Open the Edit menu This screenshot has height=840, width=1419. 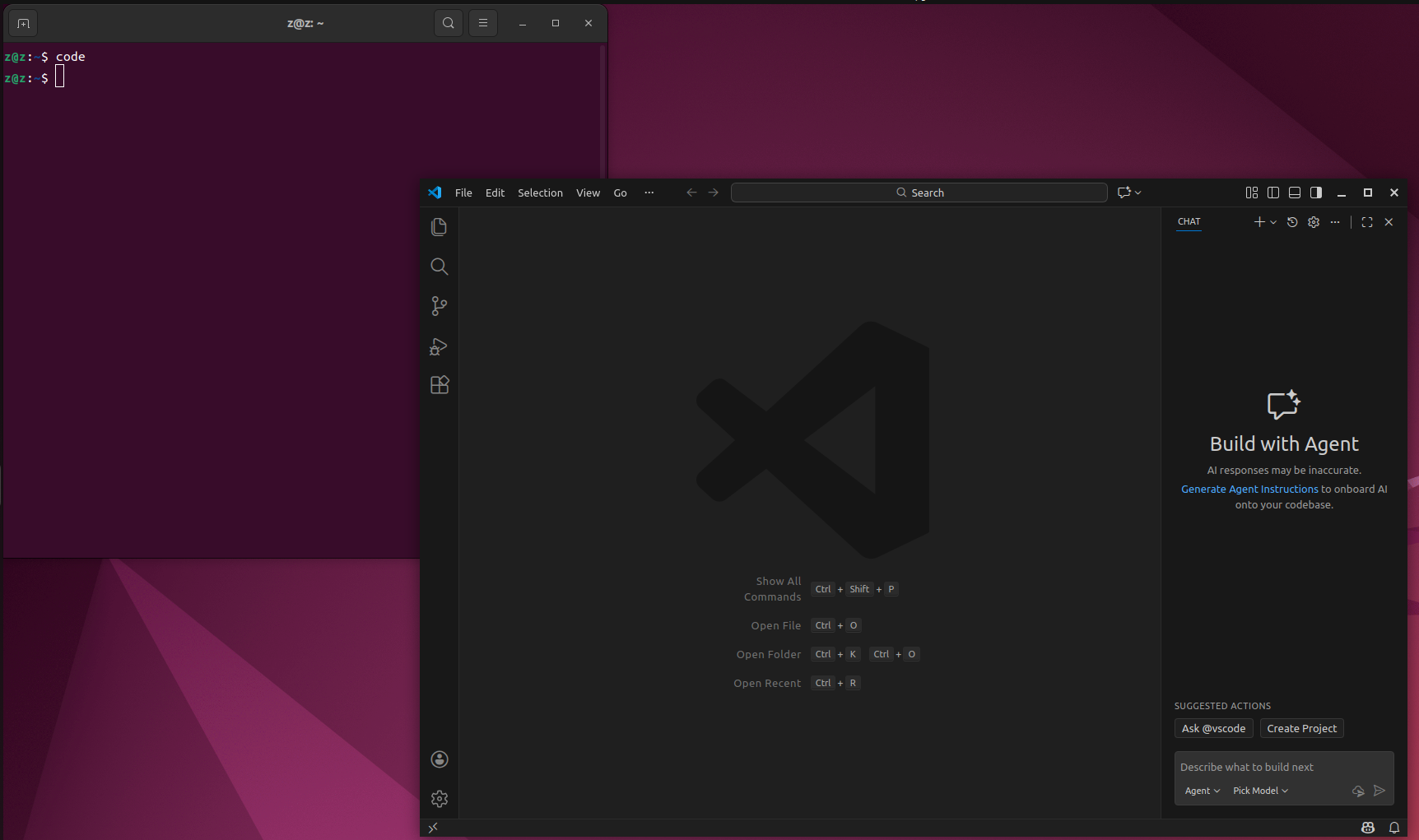click(495, 193)
